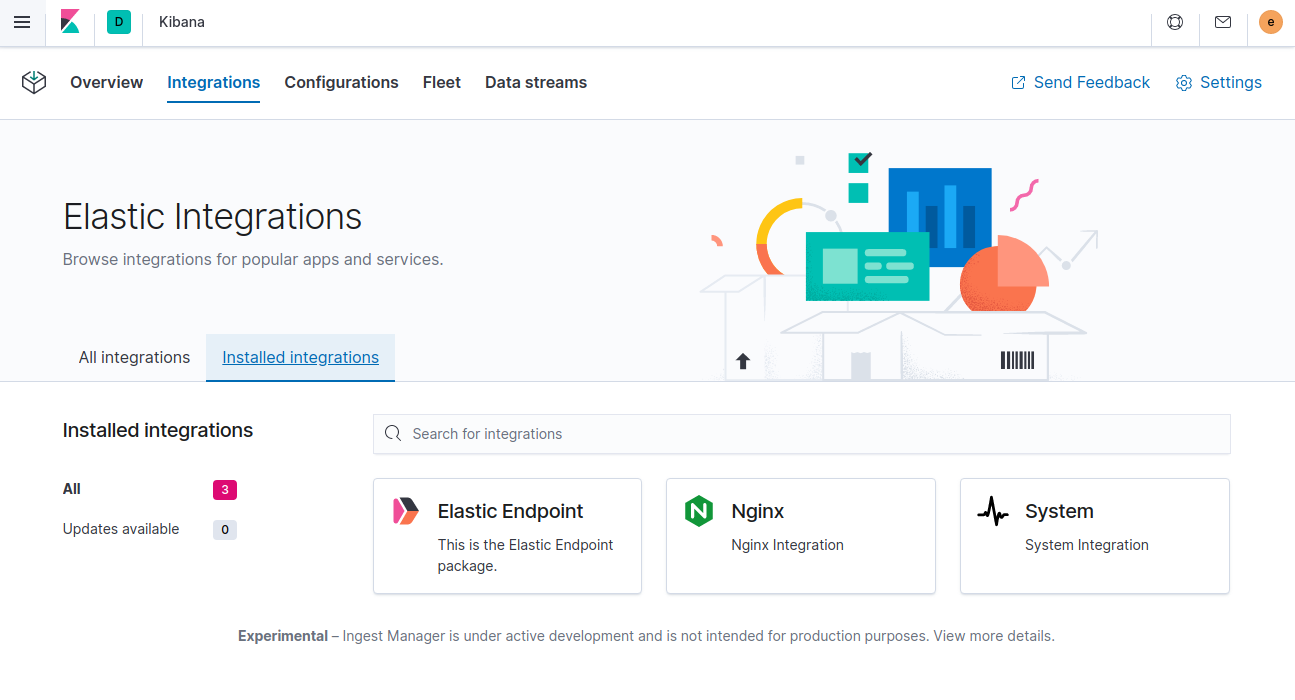Click the Nginx integration logo
Image resolution: width=1295 pixels, height=700 pixels.
tap(699, 510)
